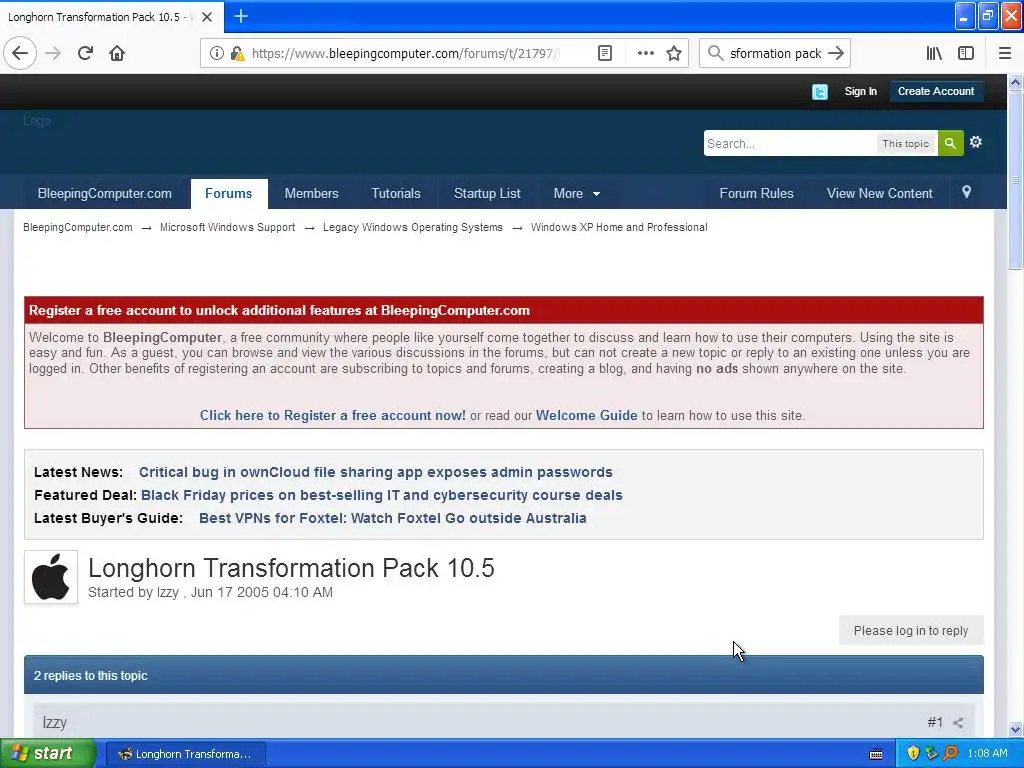This screenshot has width=1024, height=768.
Task: Click the page scrollbar down arrow
Action: pyautogui.click(x=1016, y=729)
